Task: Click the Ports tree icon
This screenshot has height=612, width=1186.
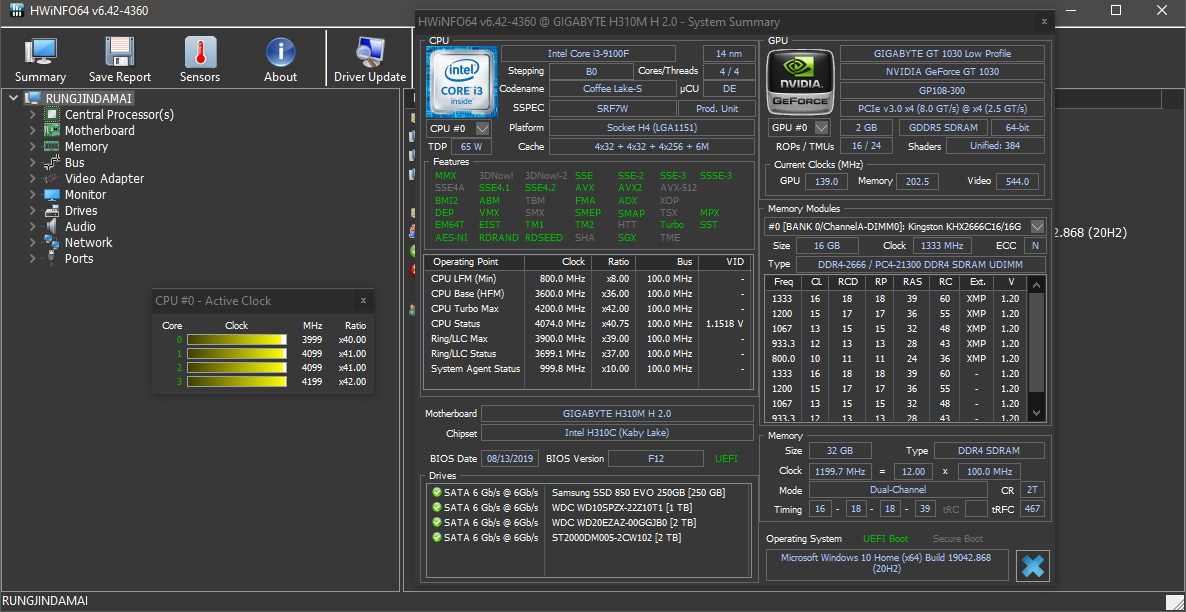Action: pyautogui.click(x=52, y=258)
